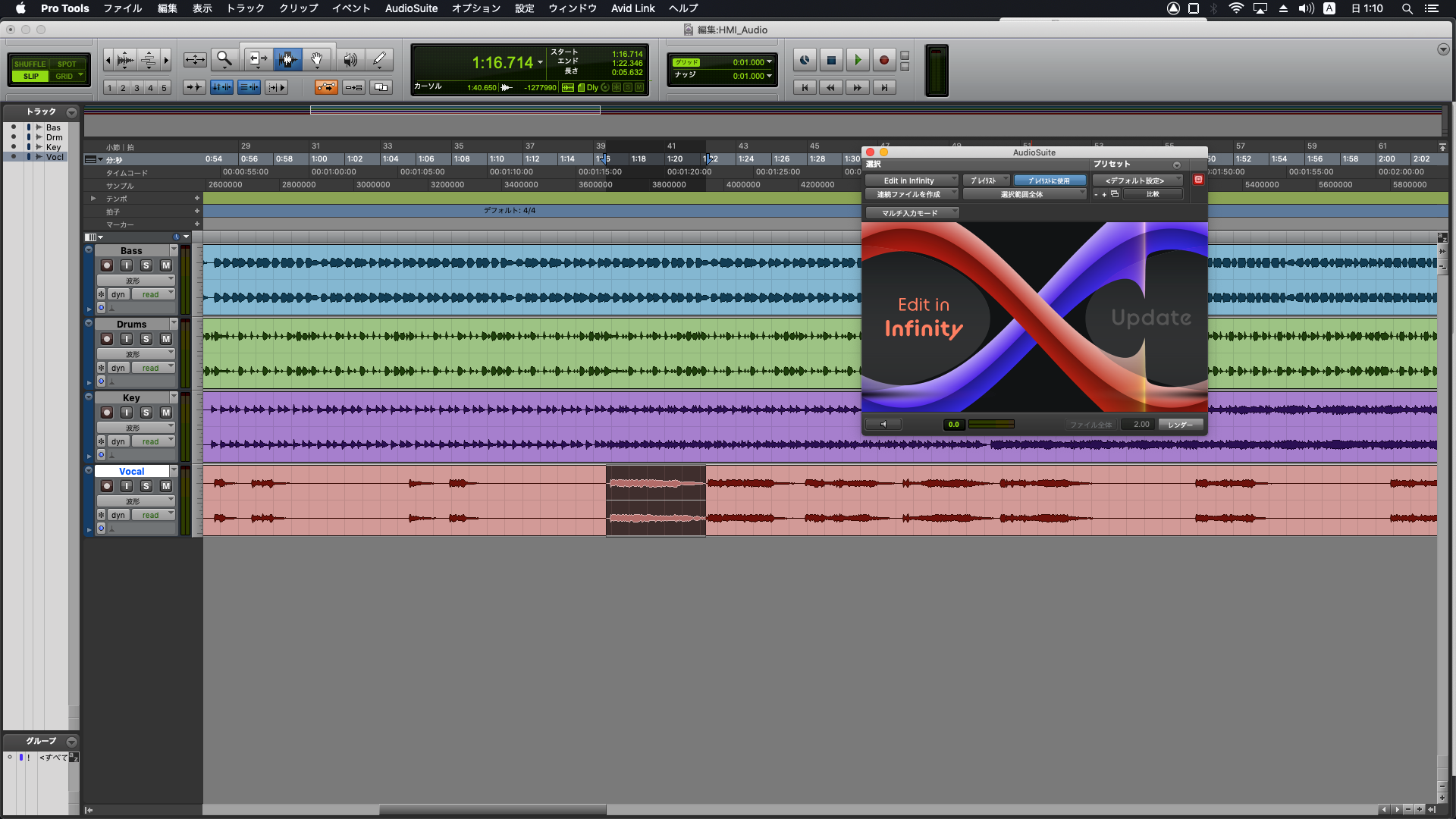Toggle the orange Automation Follows Edit icon

tap(326, 87)
